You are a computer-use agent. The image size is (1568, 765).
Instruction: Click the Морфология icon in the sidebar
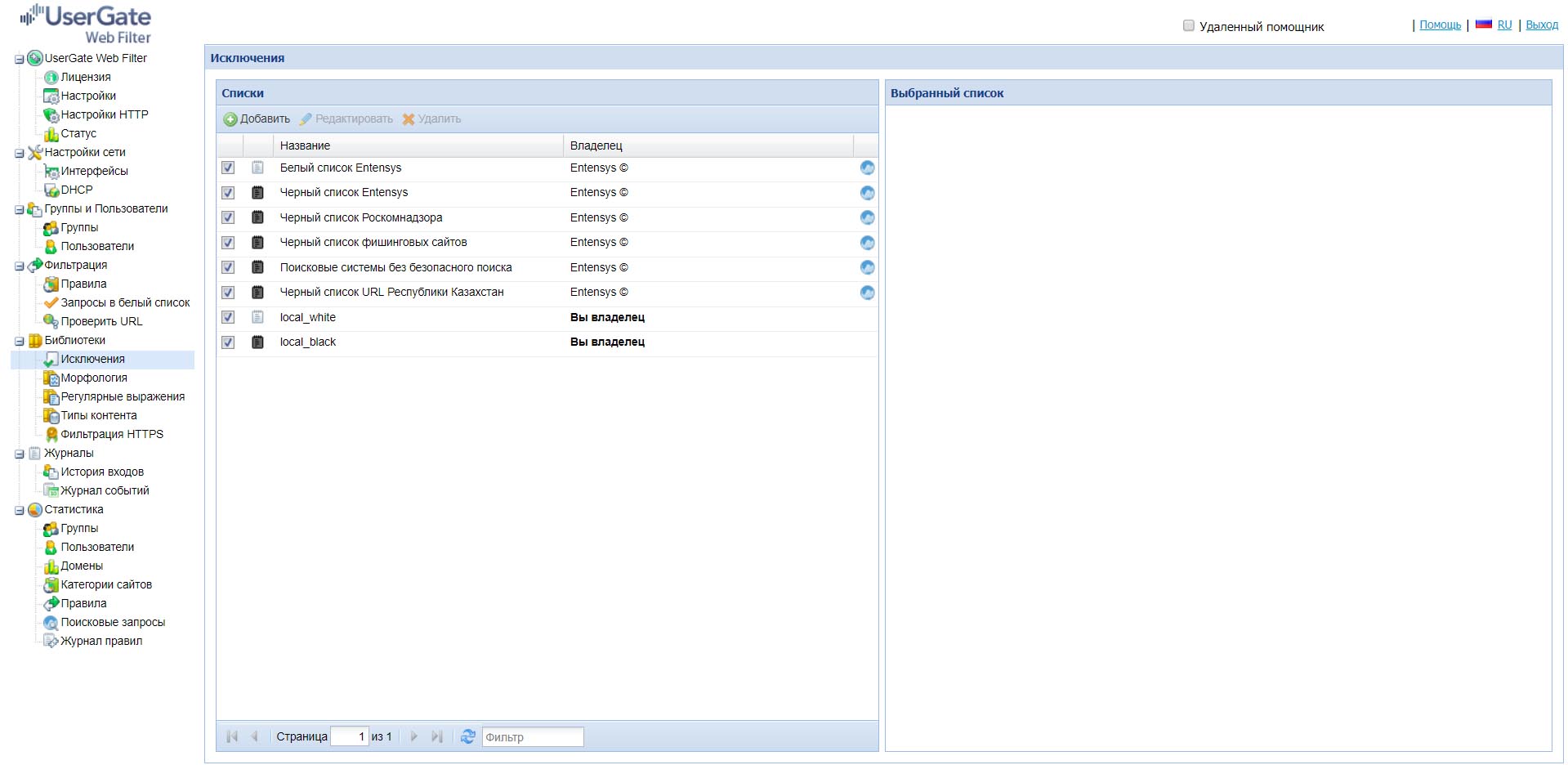[51, 378]
